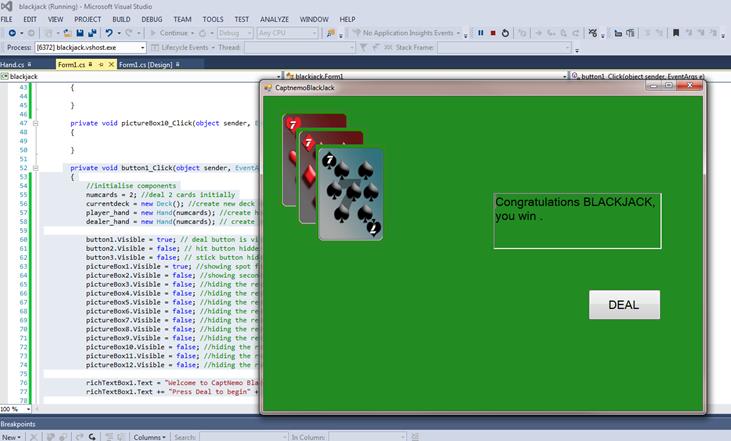The height and width of the screenshot is (441, 731).
Task: Click the Pause (Break All) debug icon
Action: 480,33
